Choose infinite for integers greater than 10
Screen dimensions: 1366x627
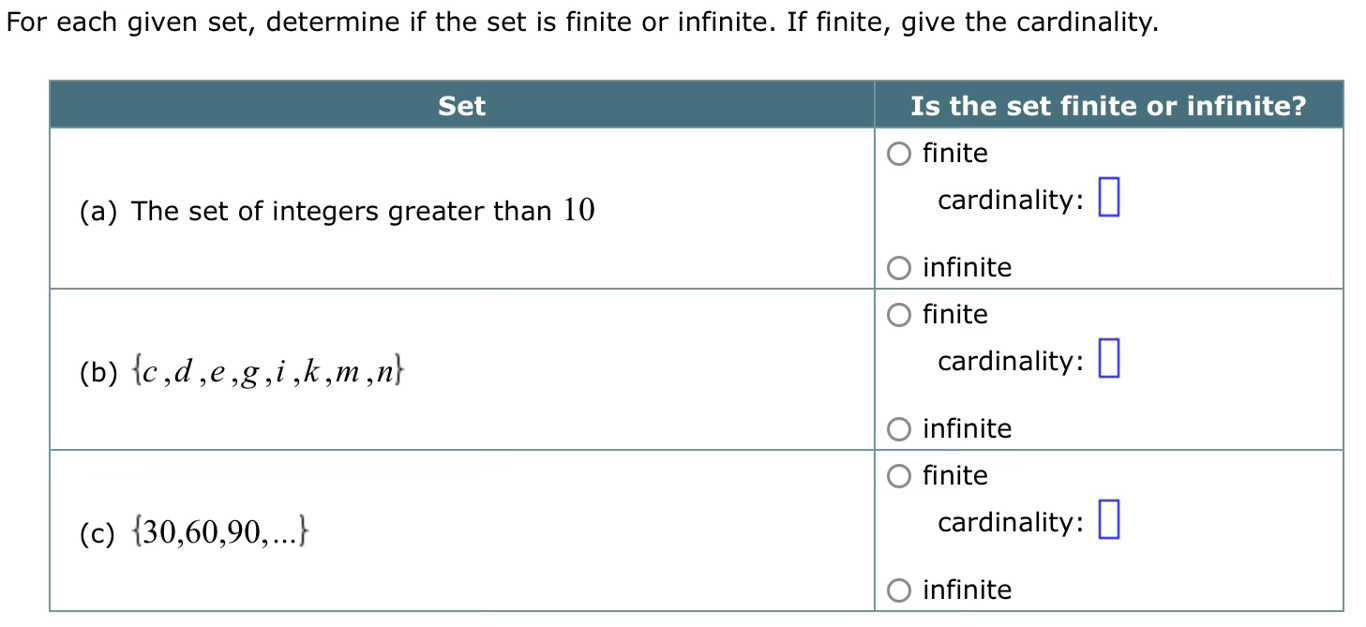899,268
